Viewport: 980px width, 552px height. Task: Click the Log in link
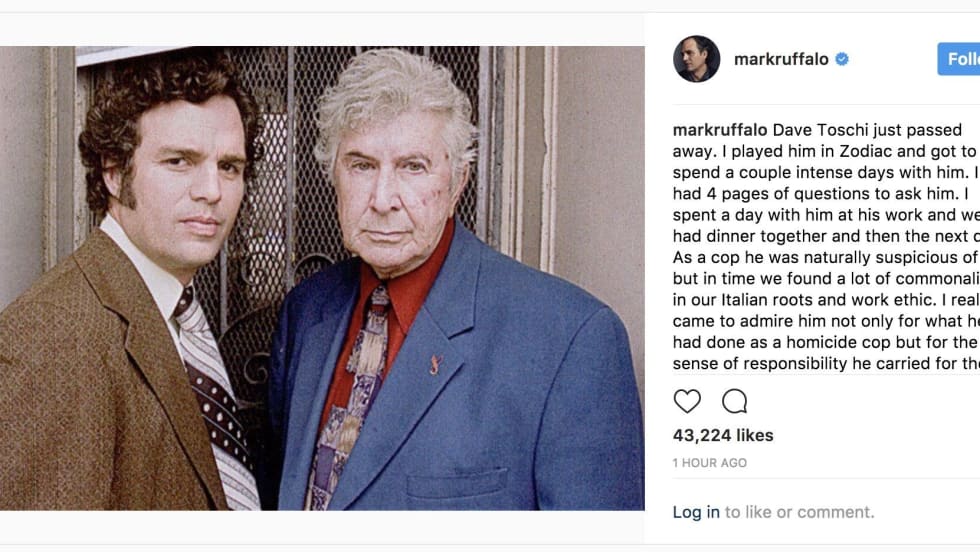coord(696,512)
